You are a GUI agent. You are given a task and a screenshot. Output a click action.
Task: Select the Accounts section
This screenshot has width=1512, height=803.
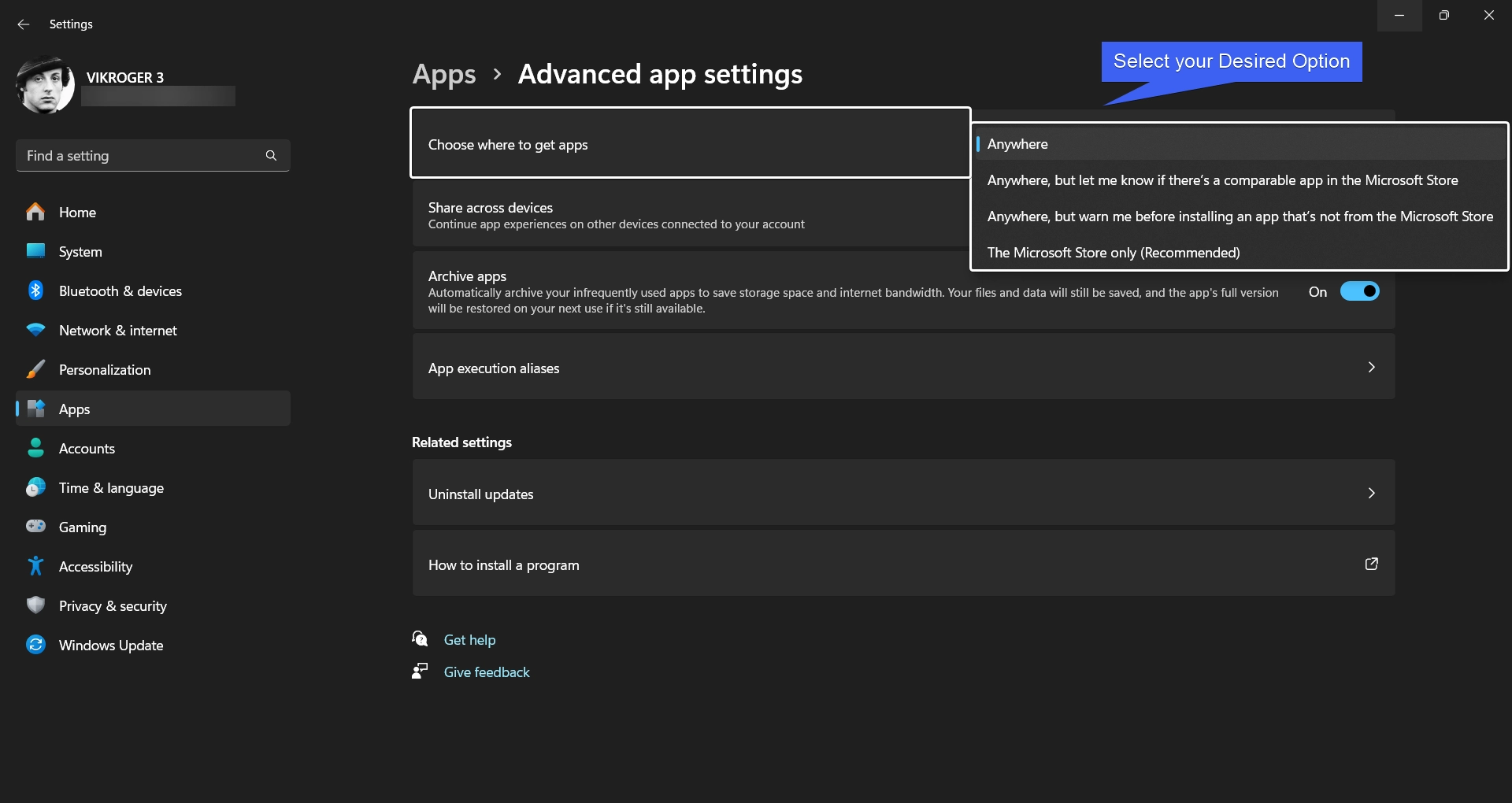[153, 448]
